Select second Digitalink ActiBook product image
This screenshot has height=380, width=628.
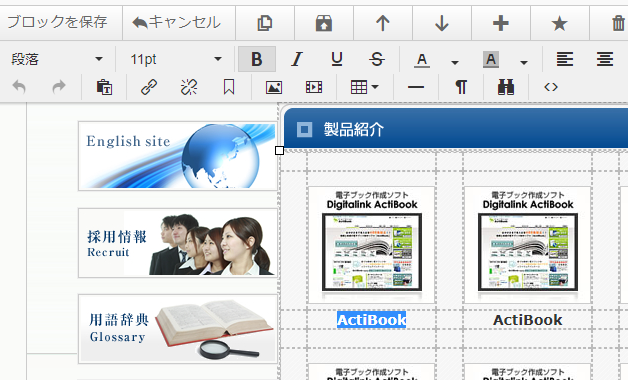tap(527, 245)
